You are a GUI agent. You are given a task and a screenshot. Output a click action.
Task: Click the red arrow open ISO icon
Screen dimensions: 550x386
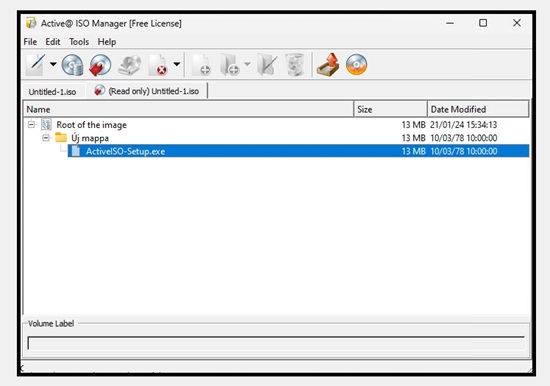(x=100, y=65)
